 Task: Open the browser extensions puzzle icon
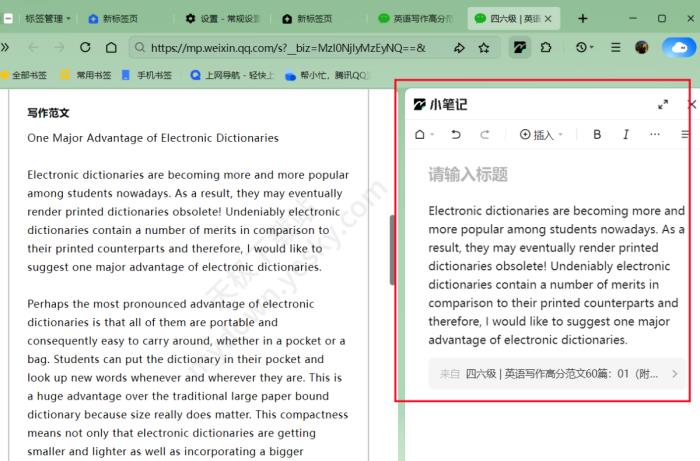coord(546,47)
